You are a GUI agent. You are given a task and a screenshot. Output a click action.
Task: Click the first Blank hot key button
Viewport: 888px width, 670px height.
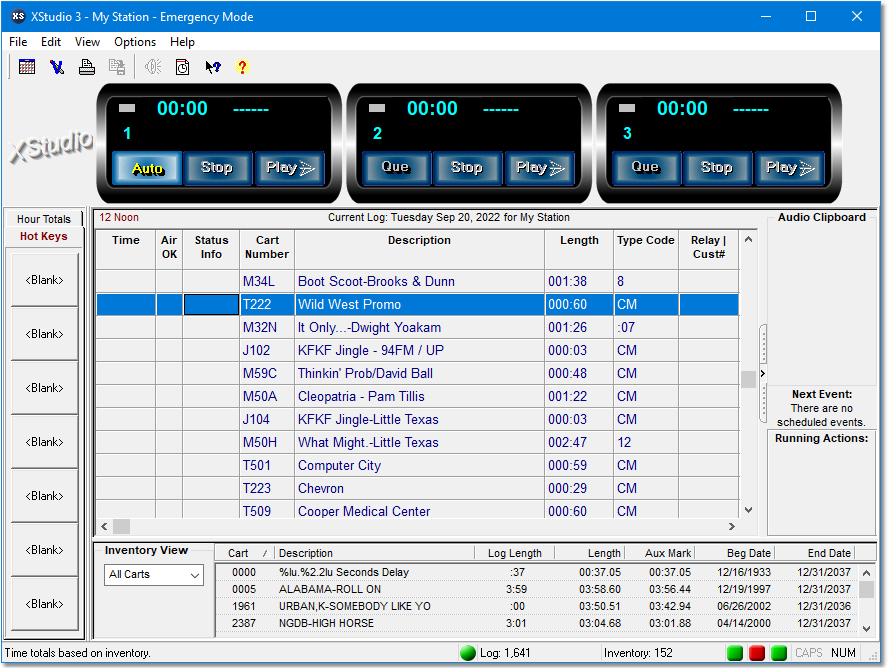[x=45, y=280]
